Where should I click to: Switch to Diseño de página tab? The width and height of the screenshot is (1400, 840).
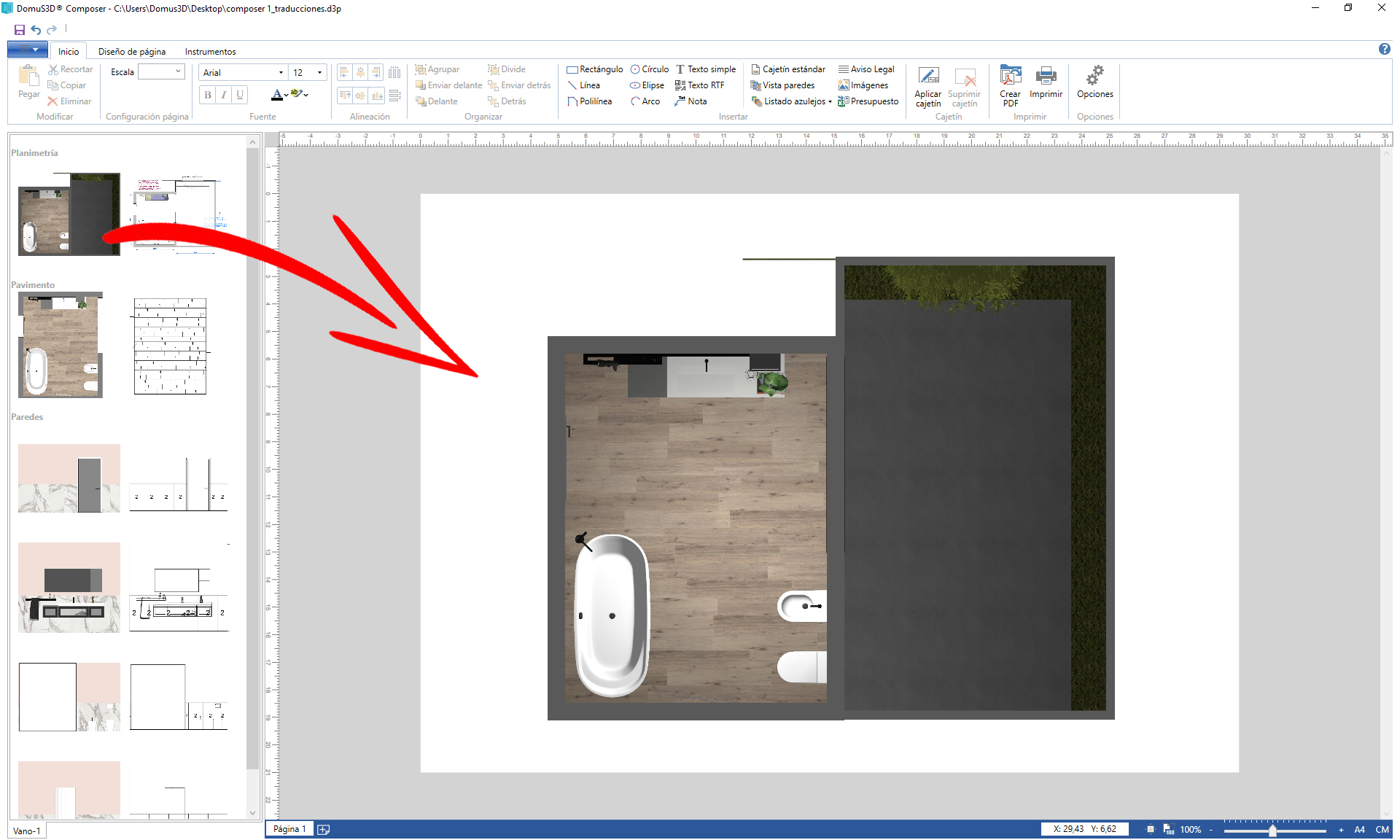pos(132,51)
